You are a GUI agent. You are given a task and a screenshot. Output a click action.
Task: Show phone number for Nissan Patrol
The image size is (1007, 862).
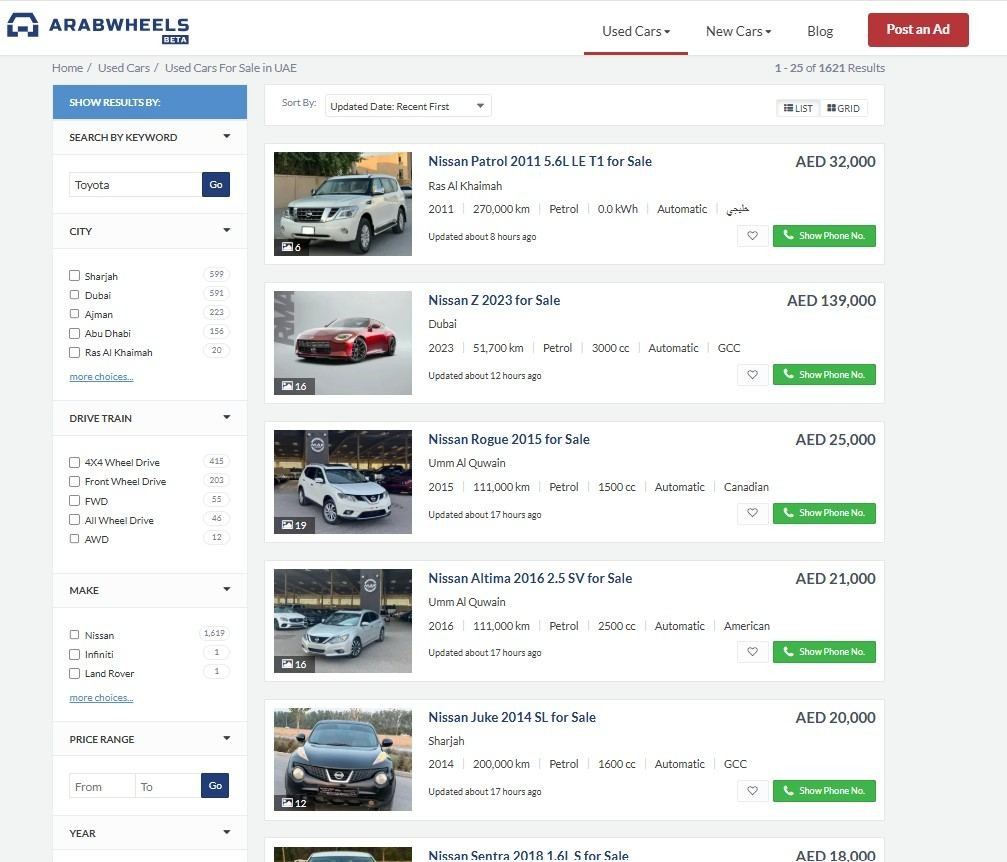824,236
